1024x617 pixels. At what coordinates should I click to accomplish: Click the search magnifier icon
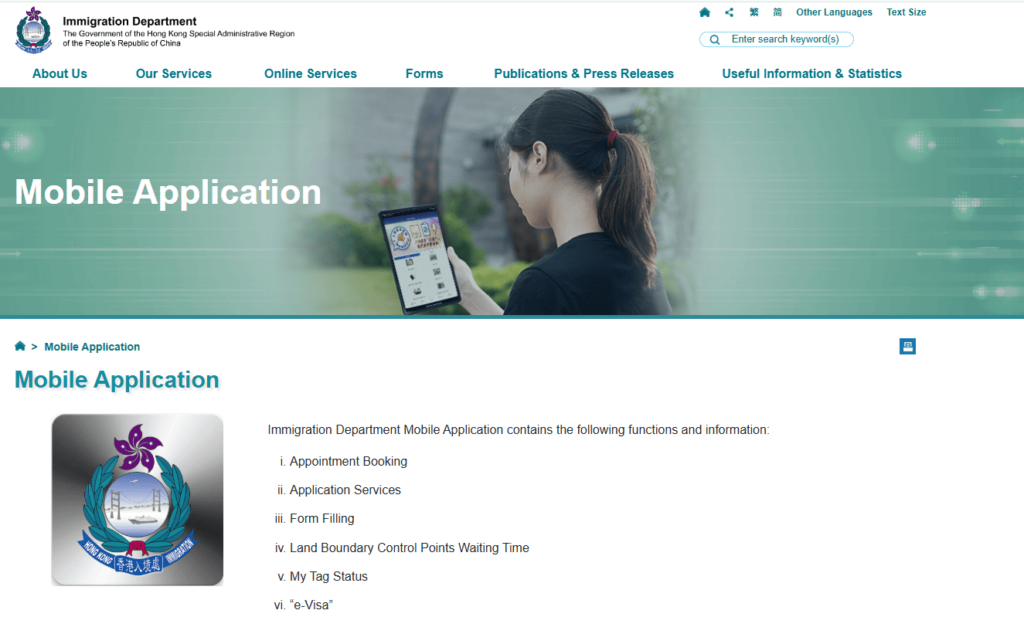[714, 40]
